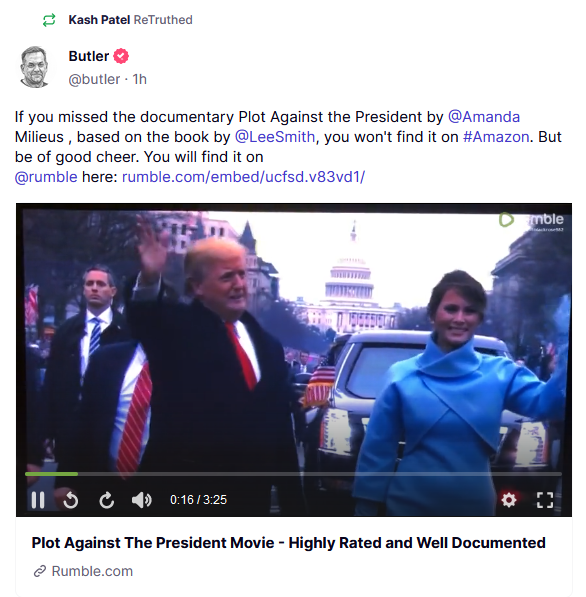586x597 pixels.
Task: Open the @Amanda mention link
Action: click(x=484, y=117)
